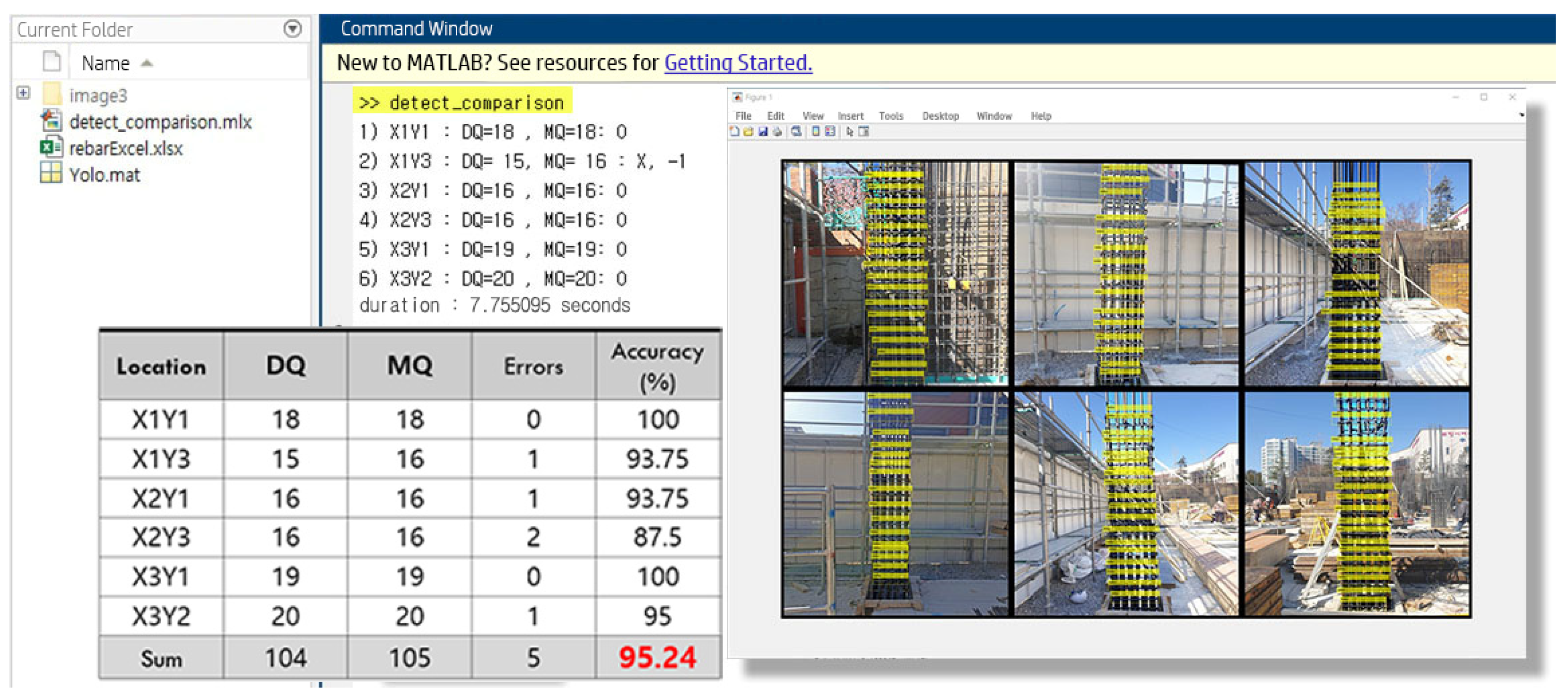Select the rebarExcel.xlsx file
This screenshot has width=1568, height=698.
(126, 148)
